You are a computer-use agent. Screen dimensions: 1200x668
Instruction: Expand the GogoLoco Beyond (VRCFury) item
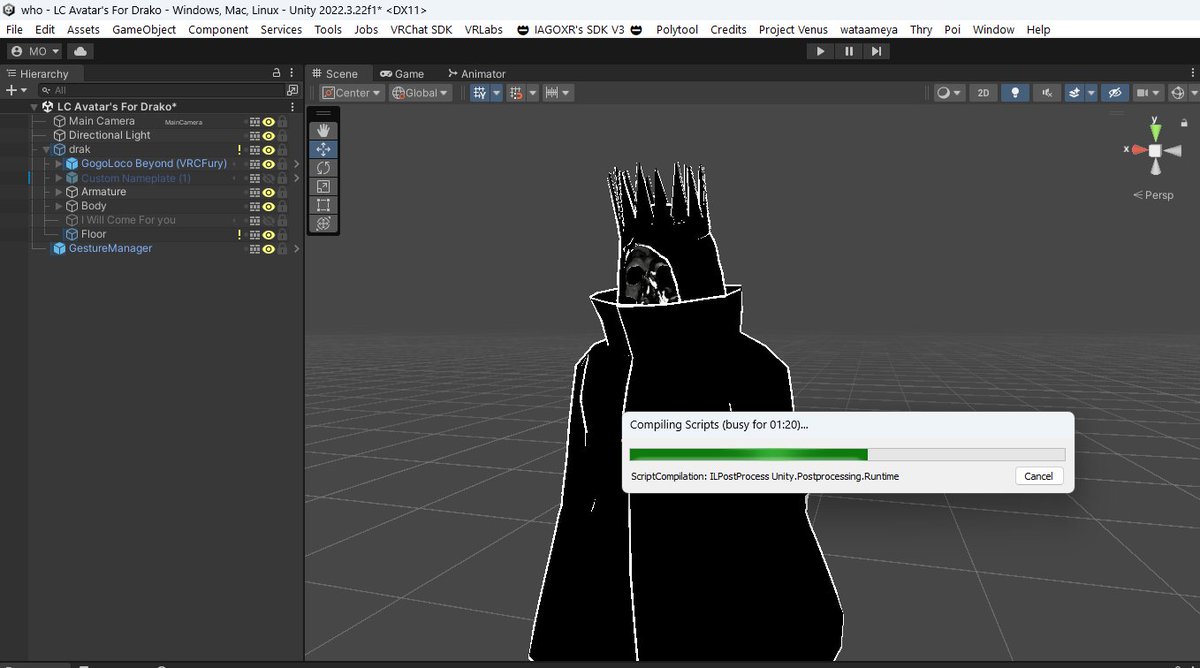click(x=59, y=163)
